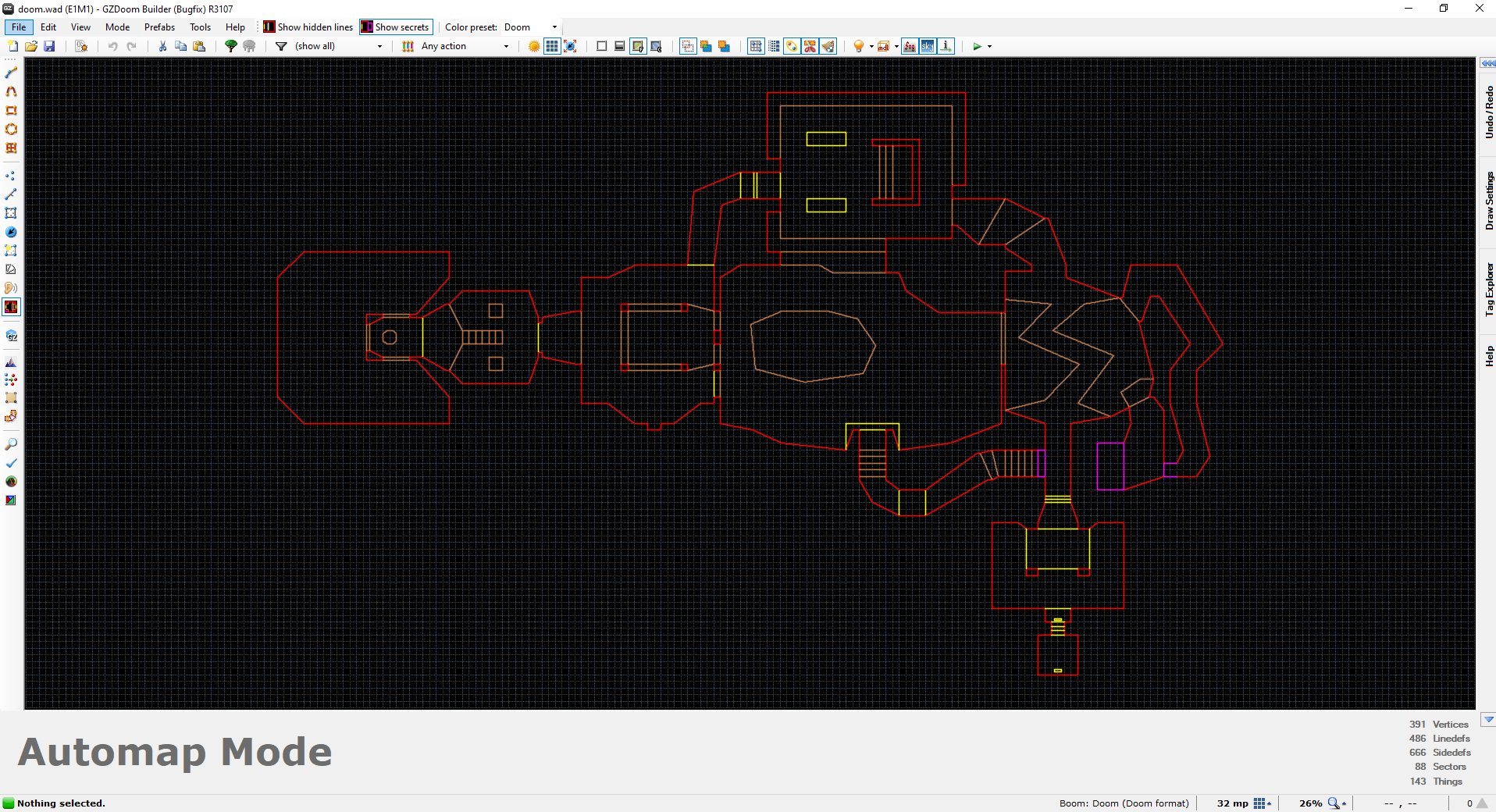Click the dynamic lights bulb icon
The image size is (1496, 812).
tap(859, 46)
